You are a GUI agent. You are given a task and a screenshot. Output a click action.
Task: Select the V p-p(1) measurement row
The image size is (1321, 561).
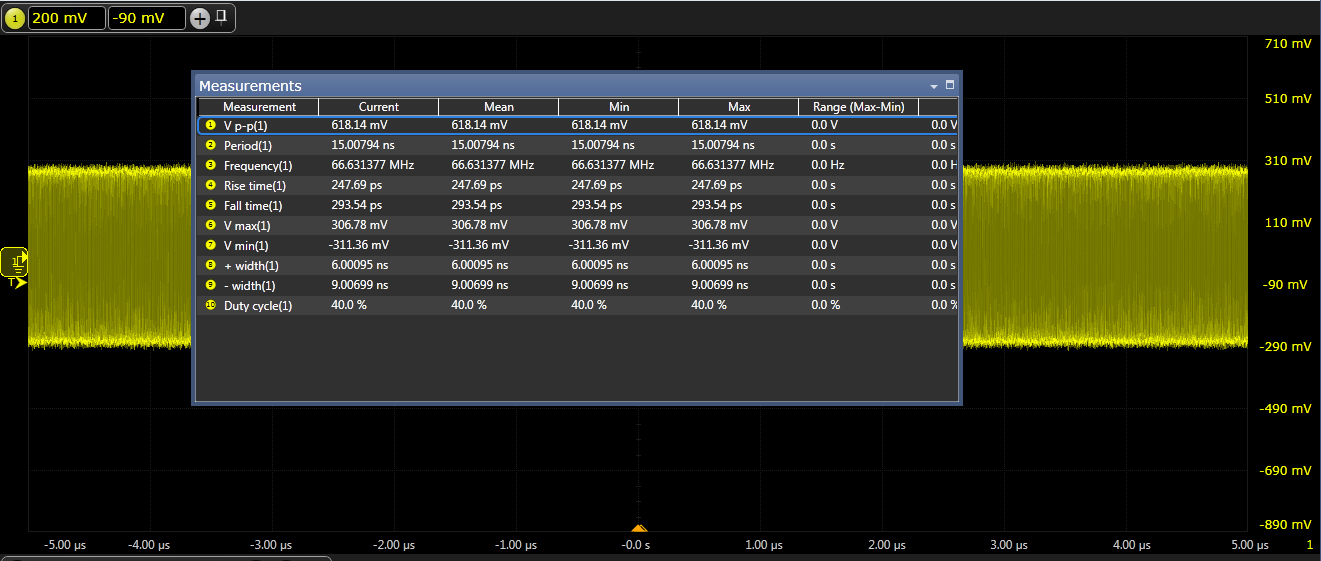[x=245, y=126]
